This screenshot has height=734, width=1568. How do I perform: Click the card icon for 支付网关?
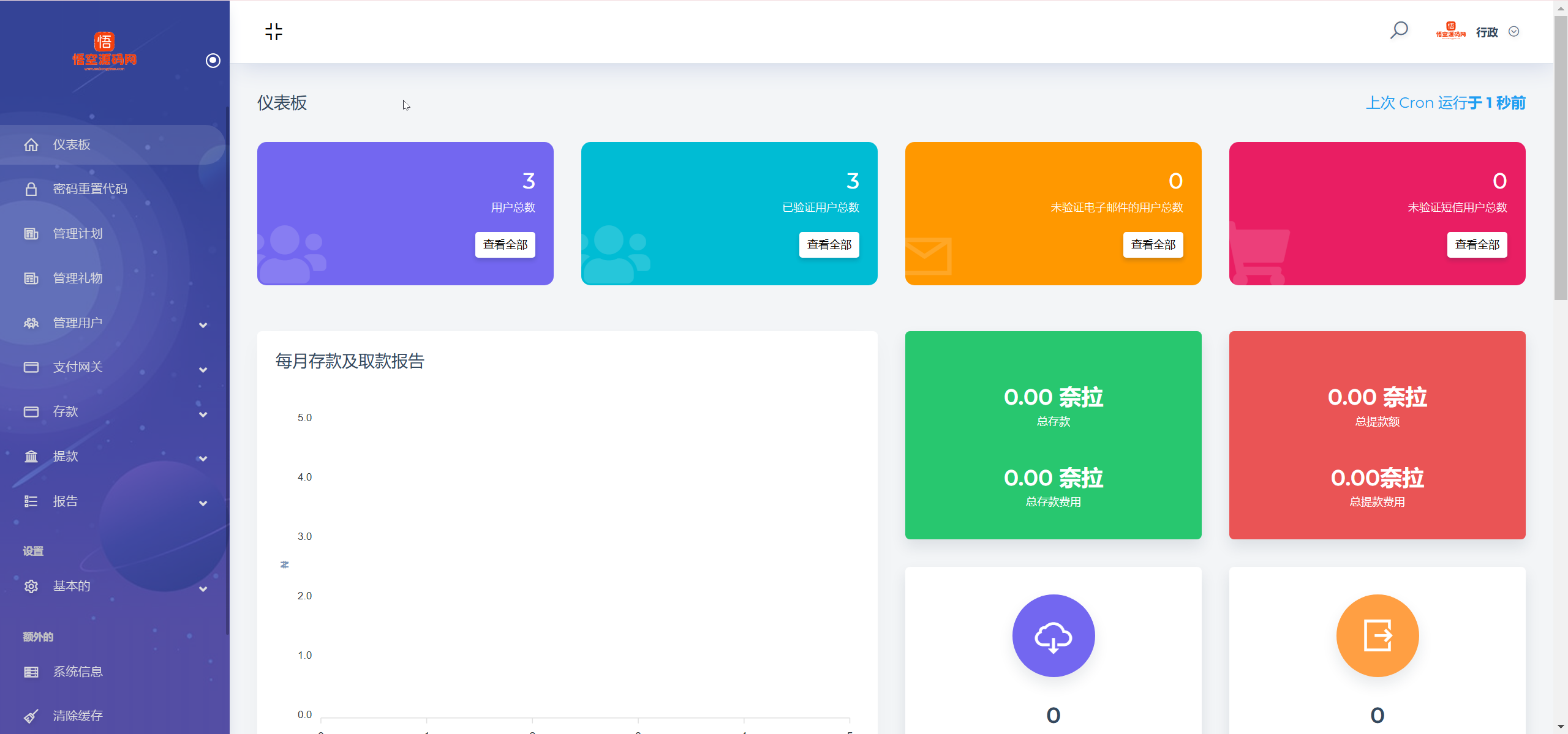[31, 367]
